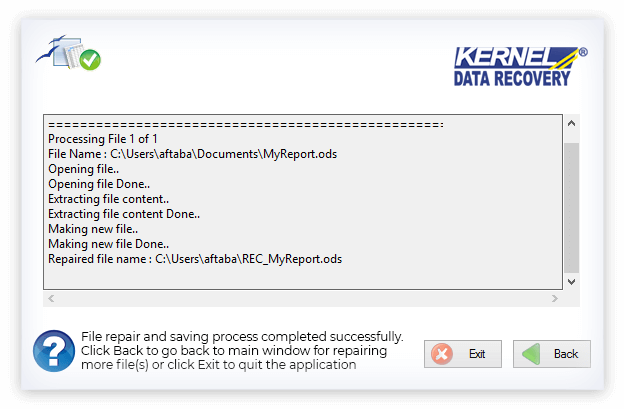Click the Kernel Data Recovery logo
624x409 pixels.
(x=520, y=66)
